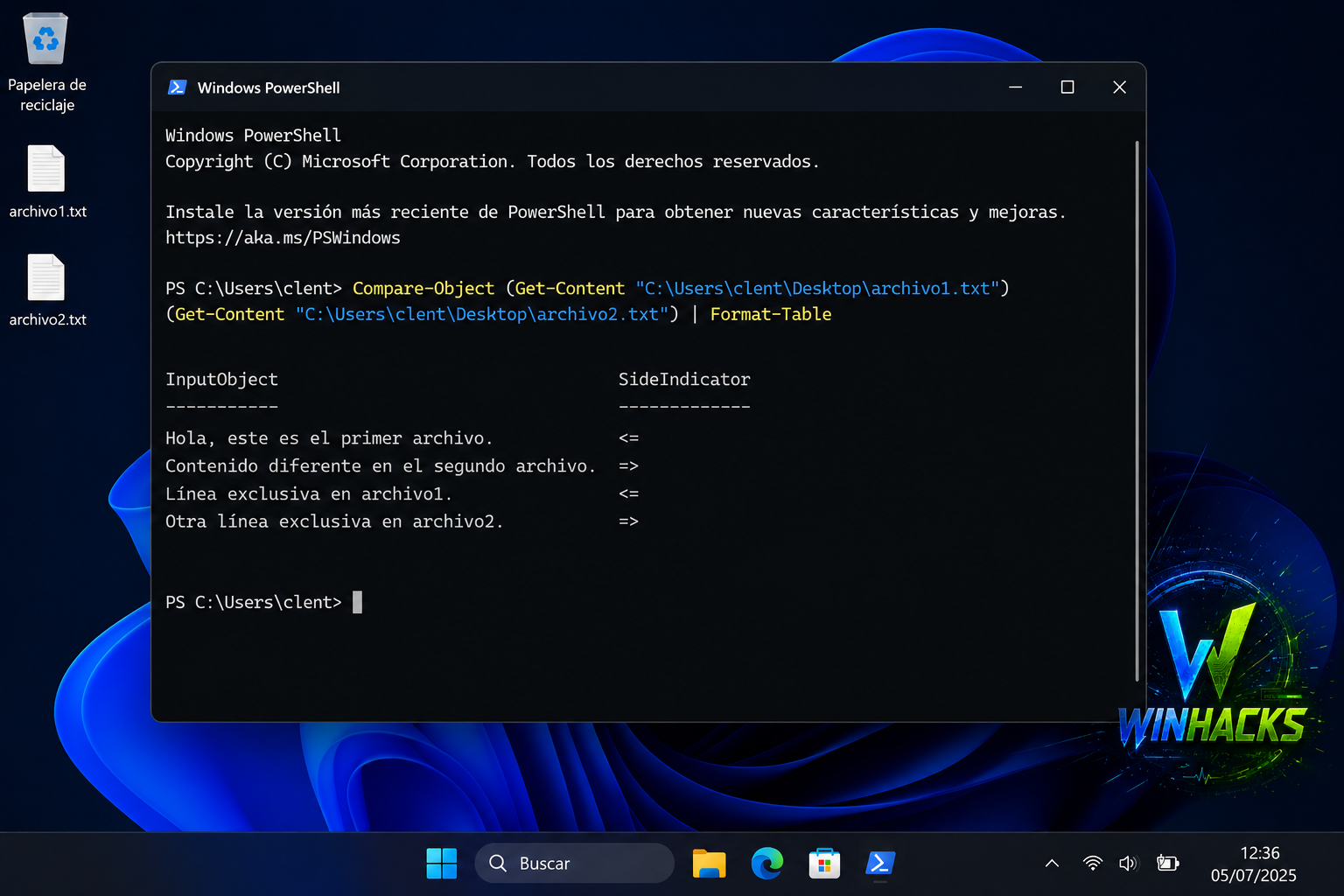Click PowerShell icon in window title bar

pos(177,87)
